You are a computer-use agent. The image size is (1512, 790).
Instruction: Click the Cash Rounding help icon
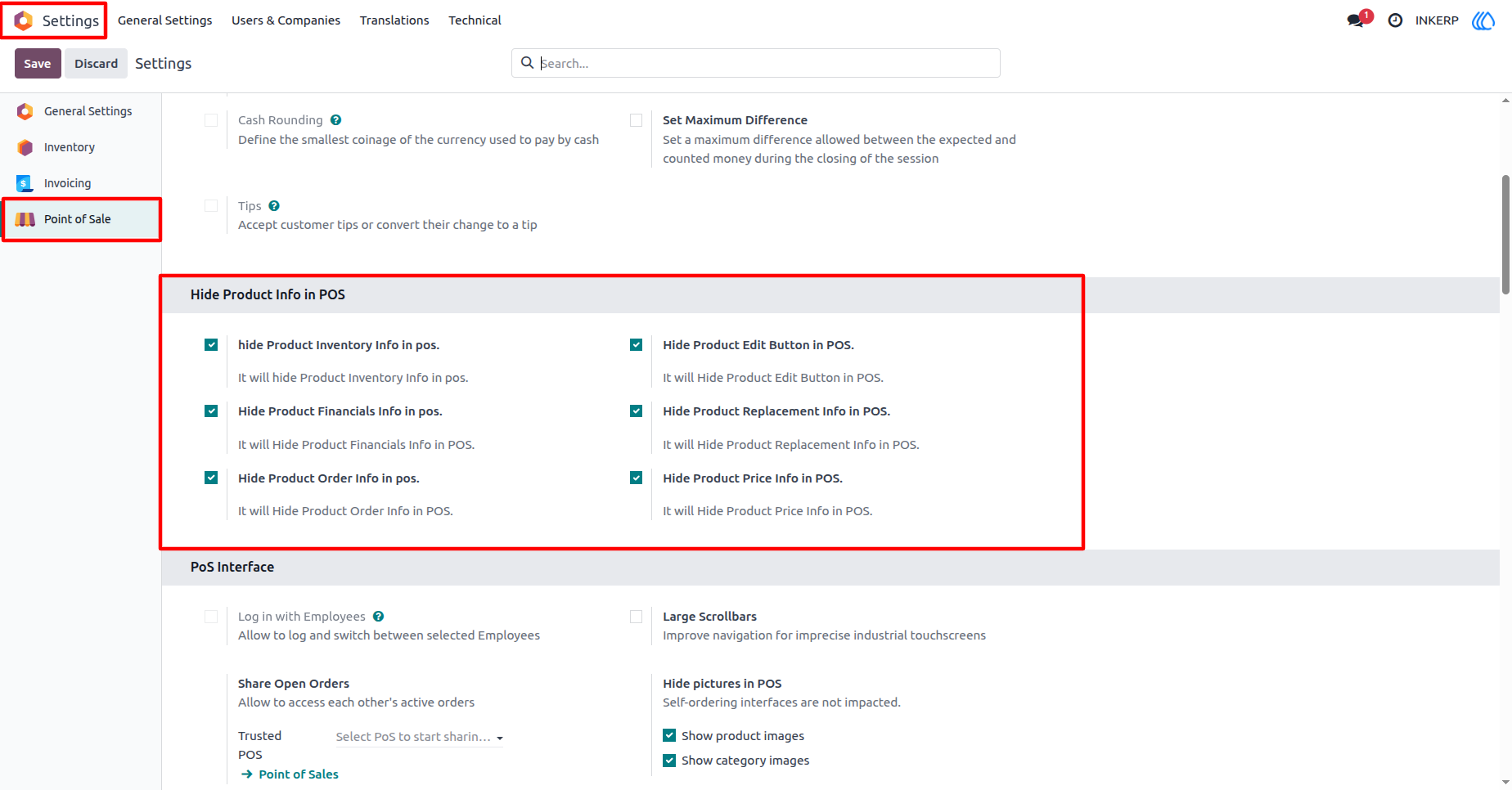pyautogui.click(x=335, y=120)
